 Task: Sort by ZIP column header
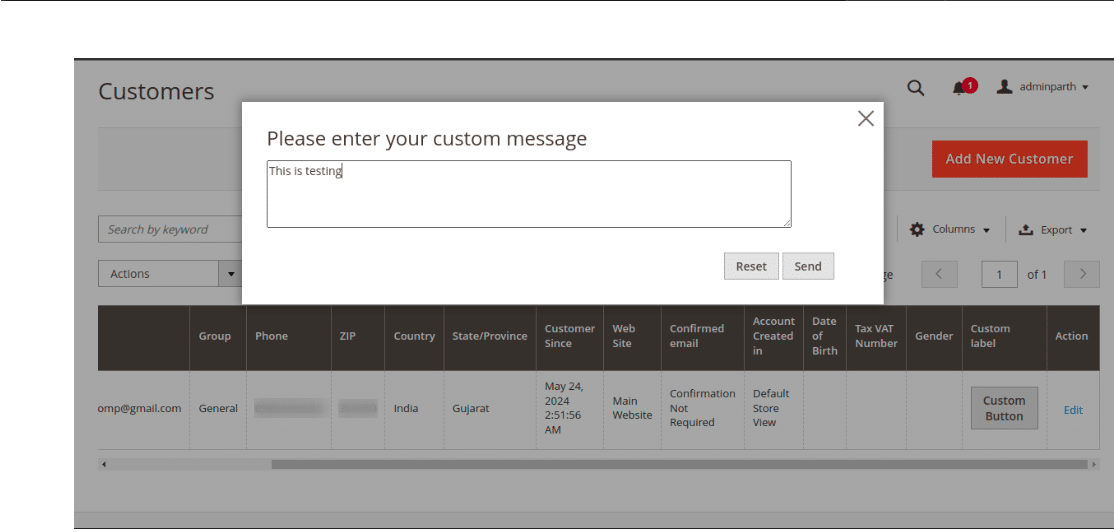coord(357,336)
